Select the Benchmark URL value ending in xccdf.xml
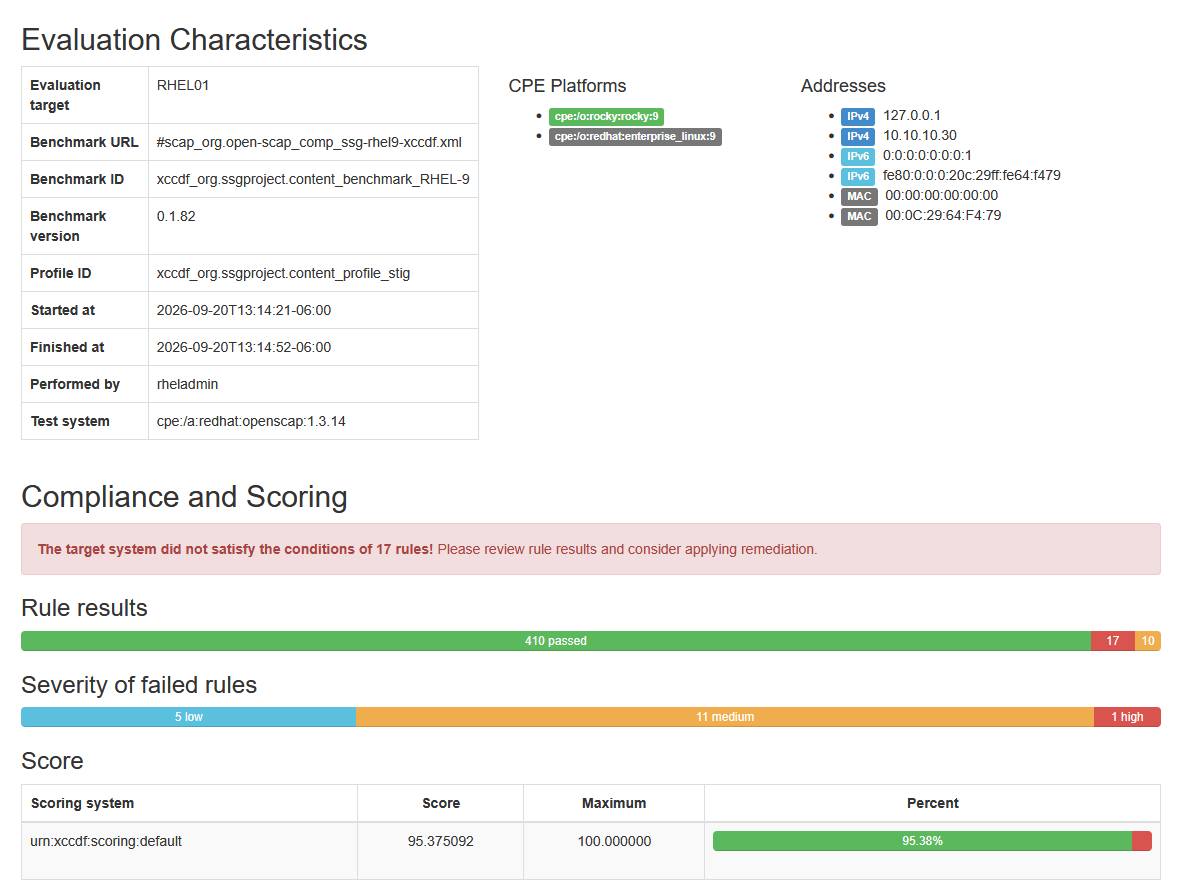This screenshot has height=896, width=1185. click(309, 142)
